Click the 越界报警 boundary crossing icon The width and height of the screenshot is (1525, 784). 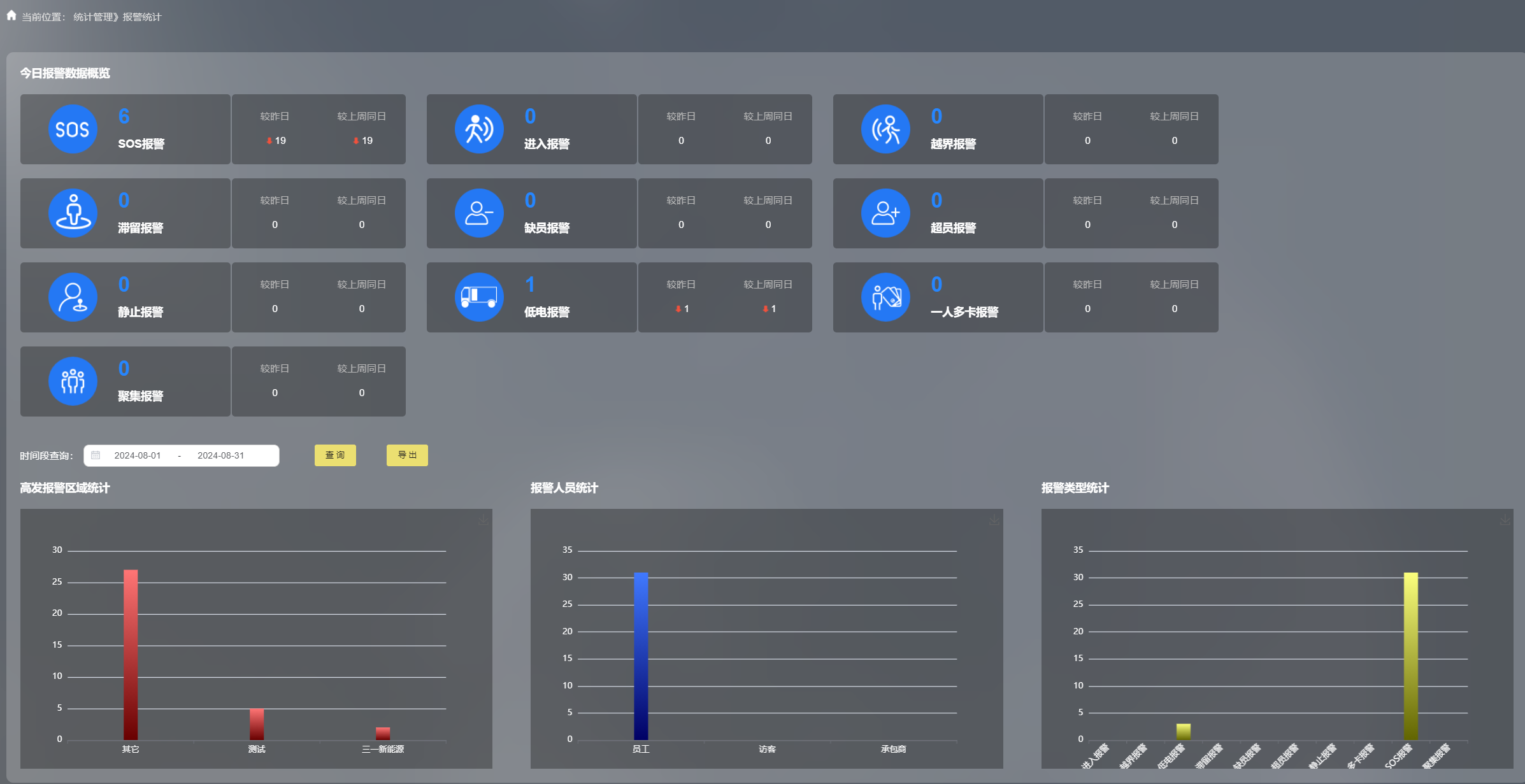[x=885, y=129]
